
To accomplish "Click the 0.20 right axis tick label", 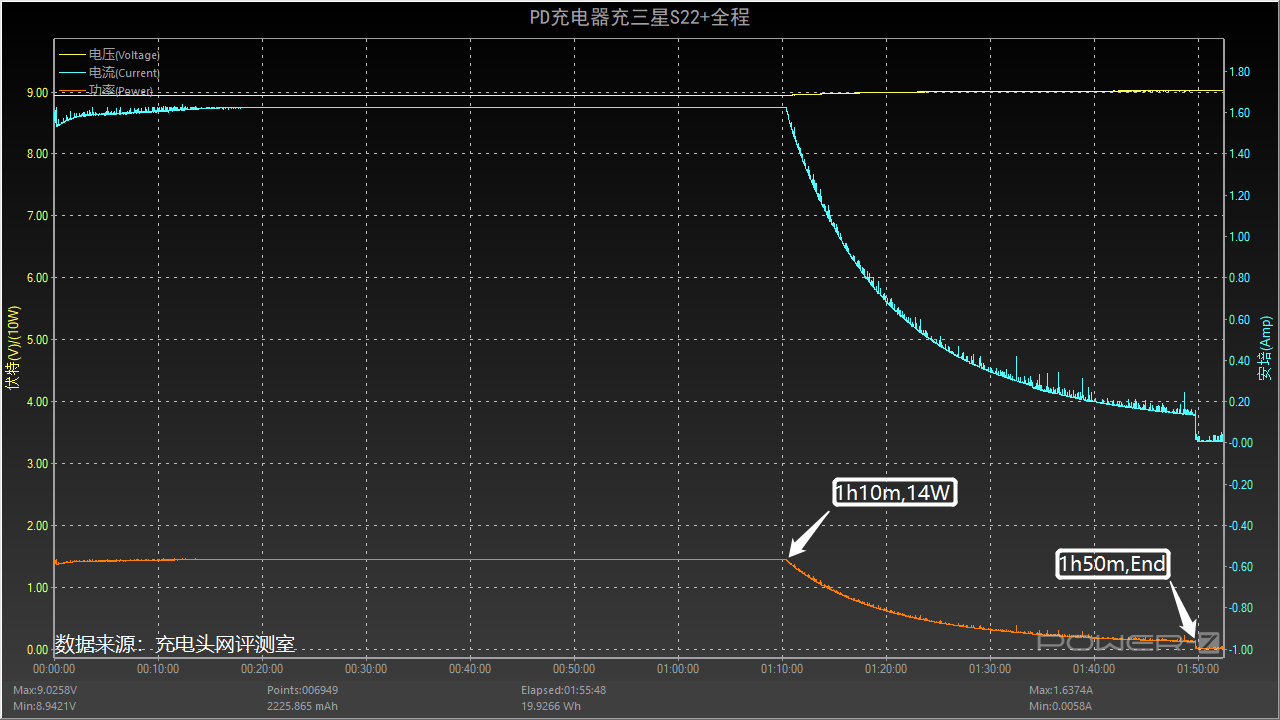I will click(x=1239, y=402).
